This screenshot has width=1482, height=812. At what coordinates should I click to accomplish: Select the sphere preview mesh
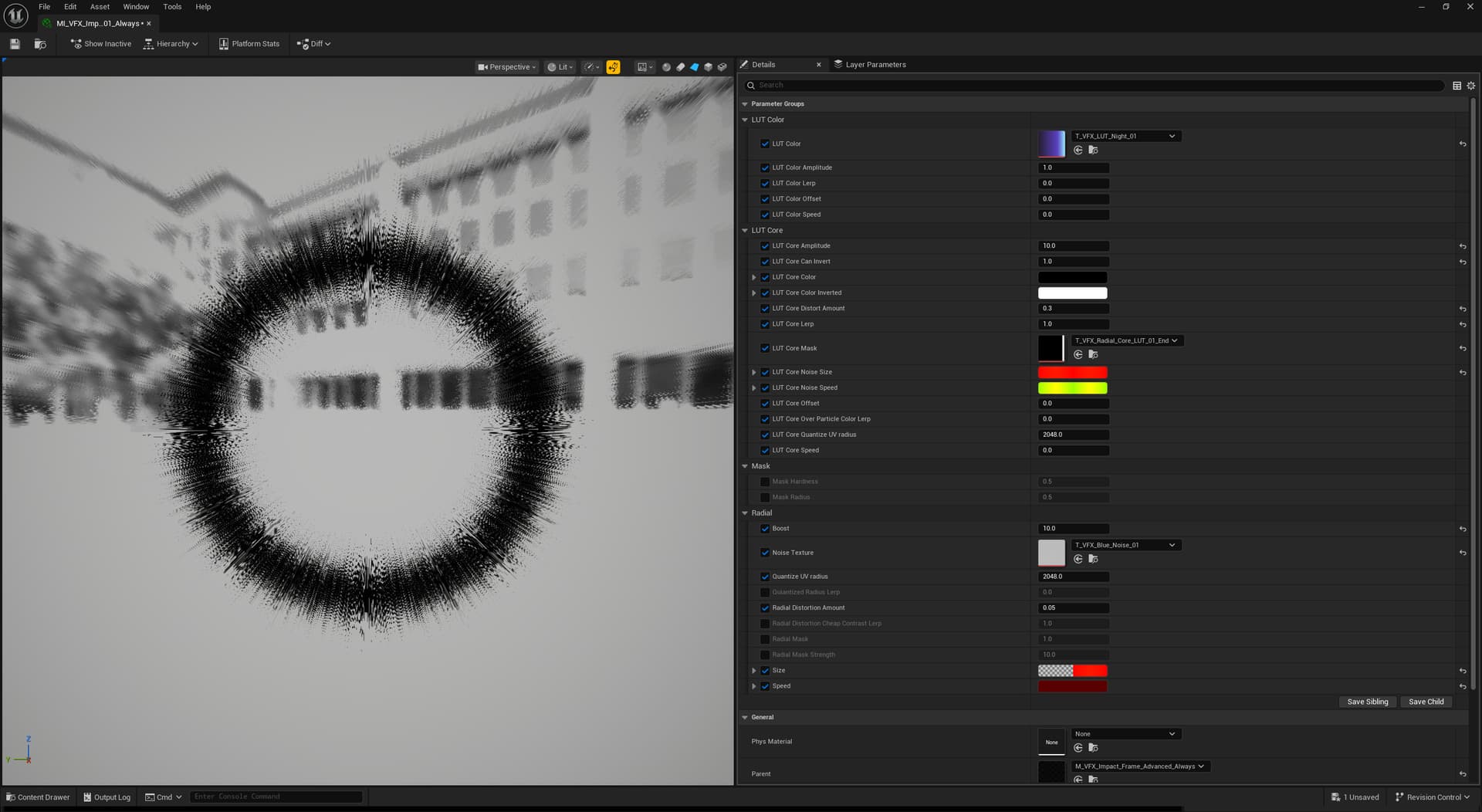pyautogui.click(x=666, y=67)
